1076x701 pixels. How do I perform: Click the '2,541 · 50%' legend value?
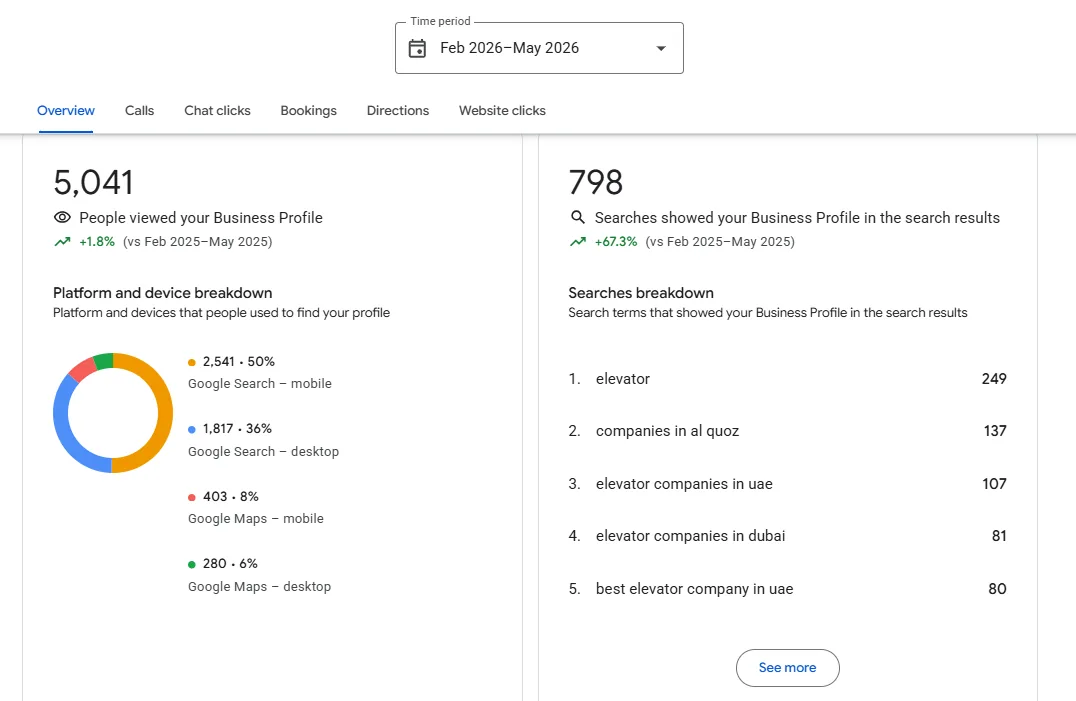tap(239, 361)
